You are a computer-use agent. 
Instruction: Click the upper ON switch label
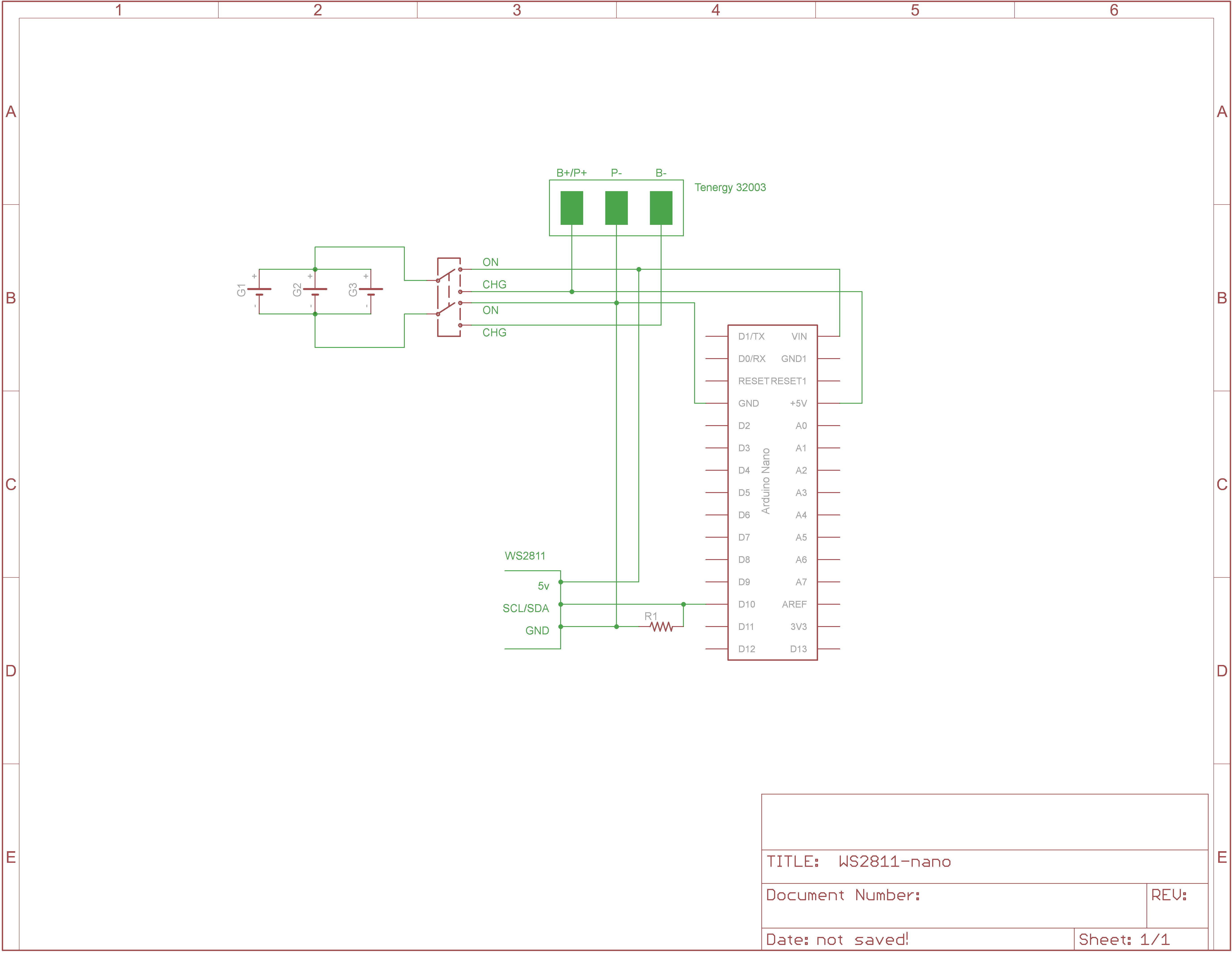[x=490, y=262]
